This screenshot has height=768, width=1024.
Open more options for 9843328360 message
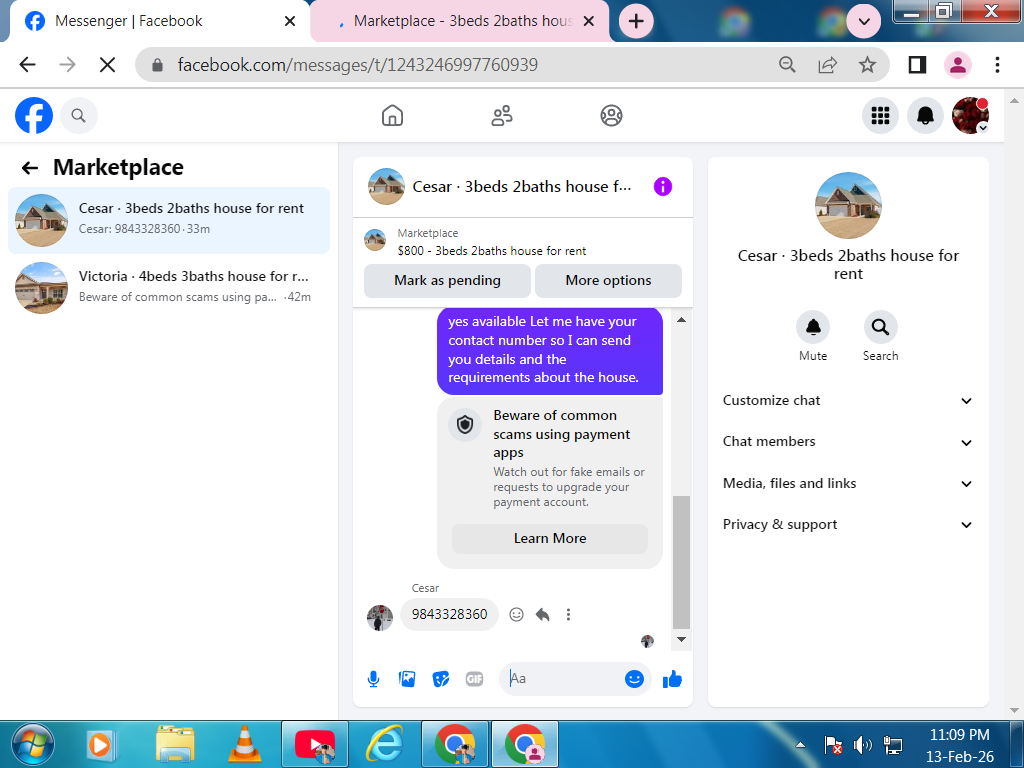pos(568,615)
